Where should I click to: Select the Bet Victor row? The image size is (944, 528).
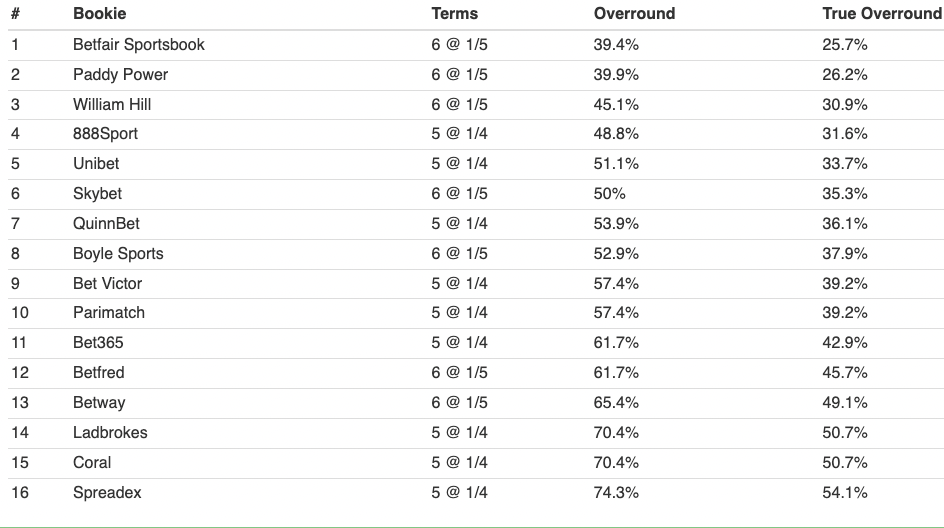[x=476, y=284]
